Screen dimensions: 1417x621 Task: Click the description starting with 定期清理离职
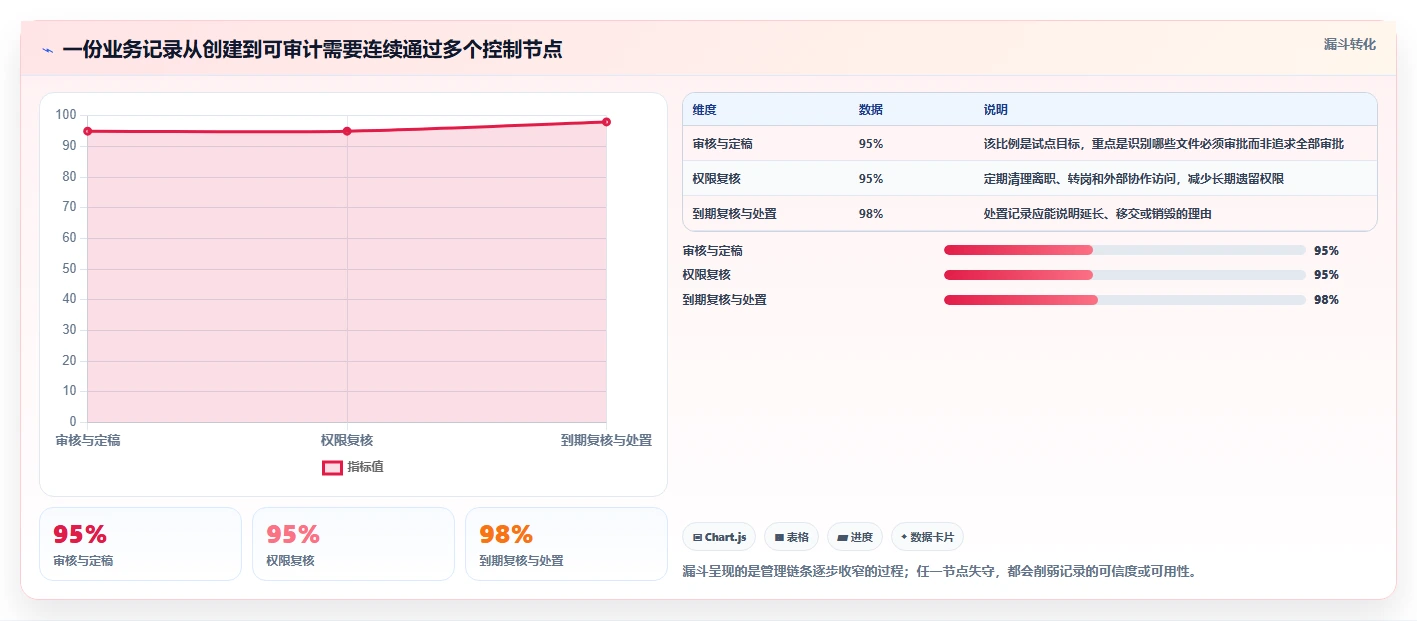(x=1134, y=179)
